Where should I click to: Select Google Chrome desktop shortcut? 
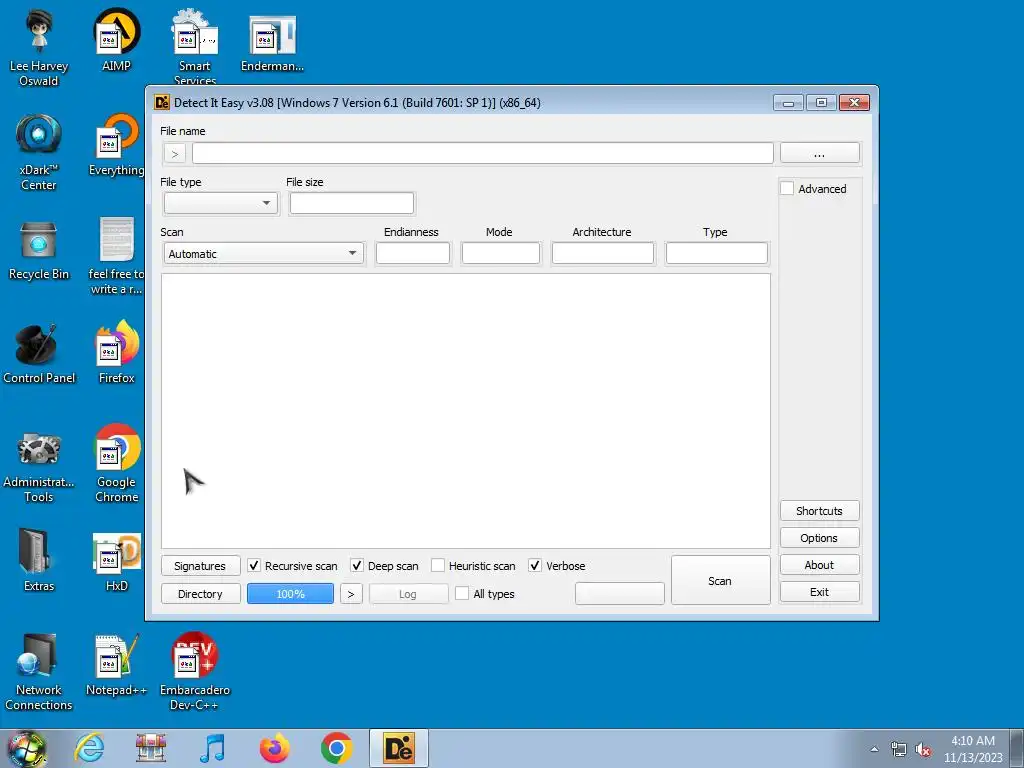(x=116, y=464)
